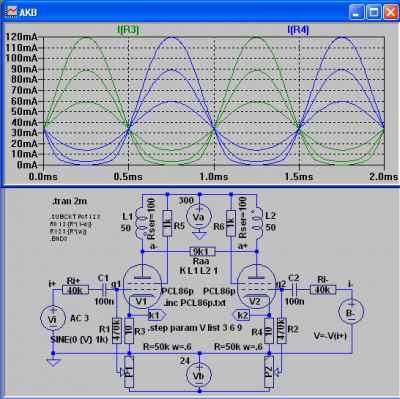Select the R2 470k resistor
The image size is (400, 399).
[282, 331]
